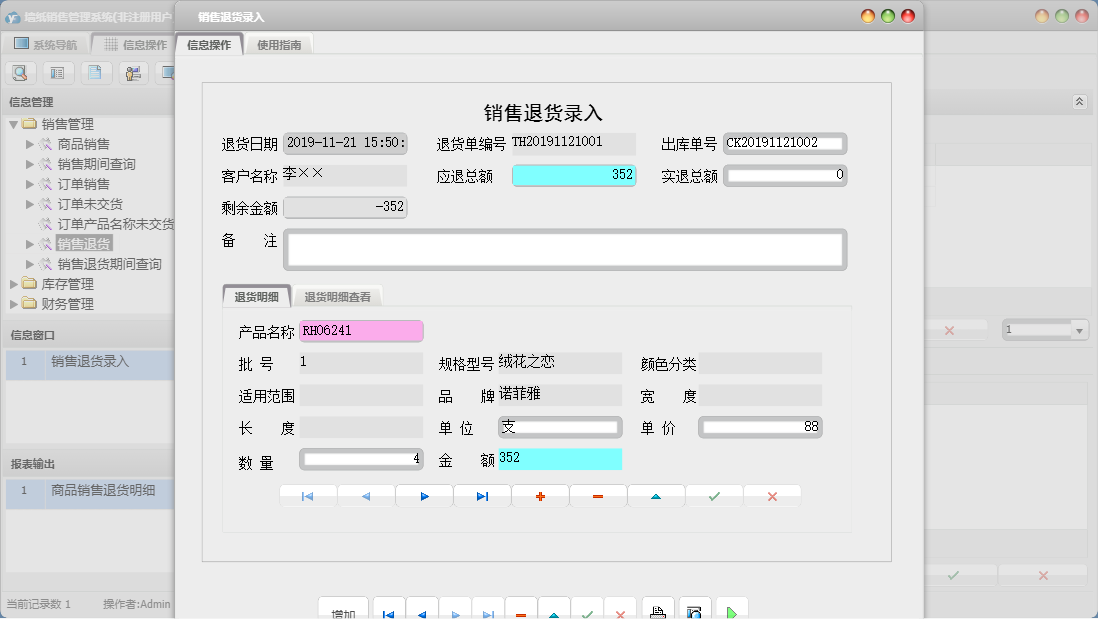Click the add (+) record icon in 退货明细

point(540,495)
